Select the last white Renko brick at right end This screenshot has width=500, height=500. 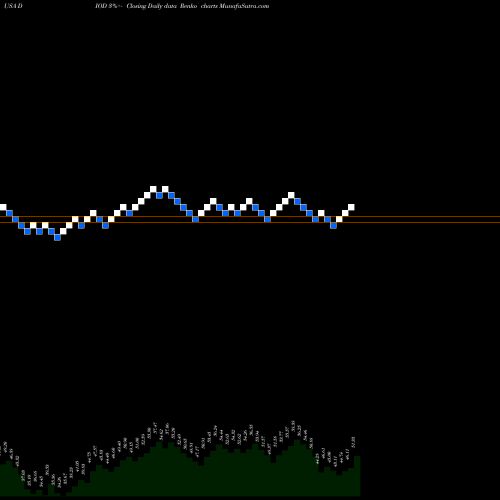pos(351,207)
